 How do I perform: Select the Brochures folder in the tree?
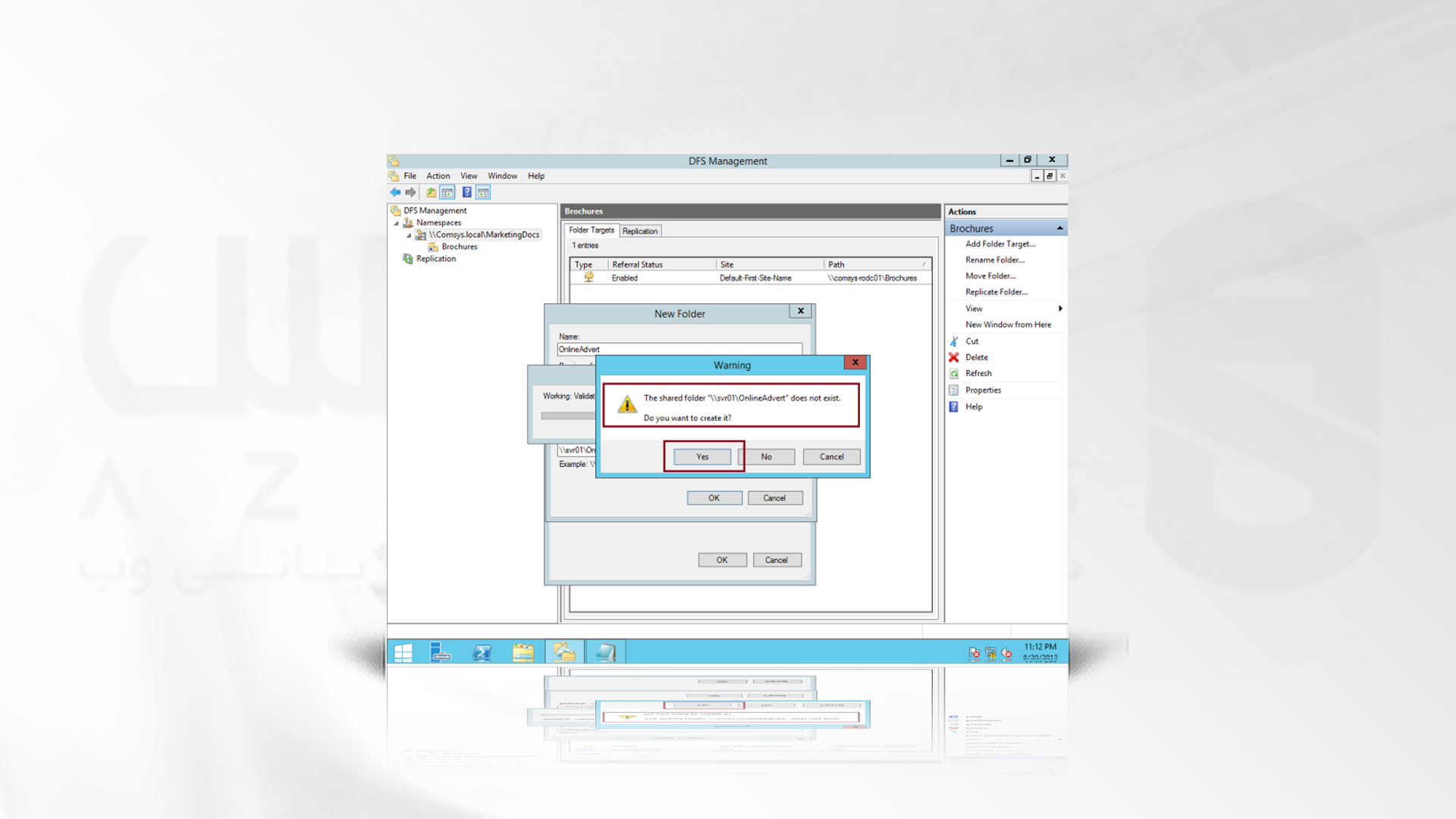(x=460, y=247)
